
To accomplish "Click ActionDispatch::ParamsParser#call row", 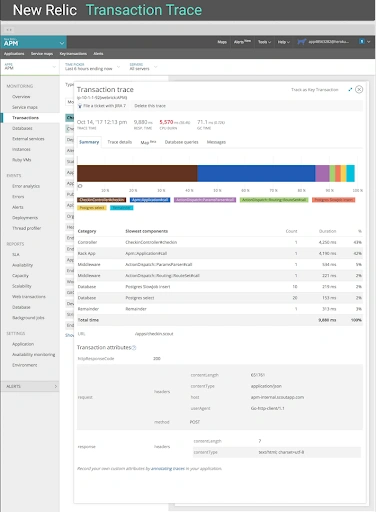I will [220, 264].
